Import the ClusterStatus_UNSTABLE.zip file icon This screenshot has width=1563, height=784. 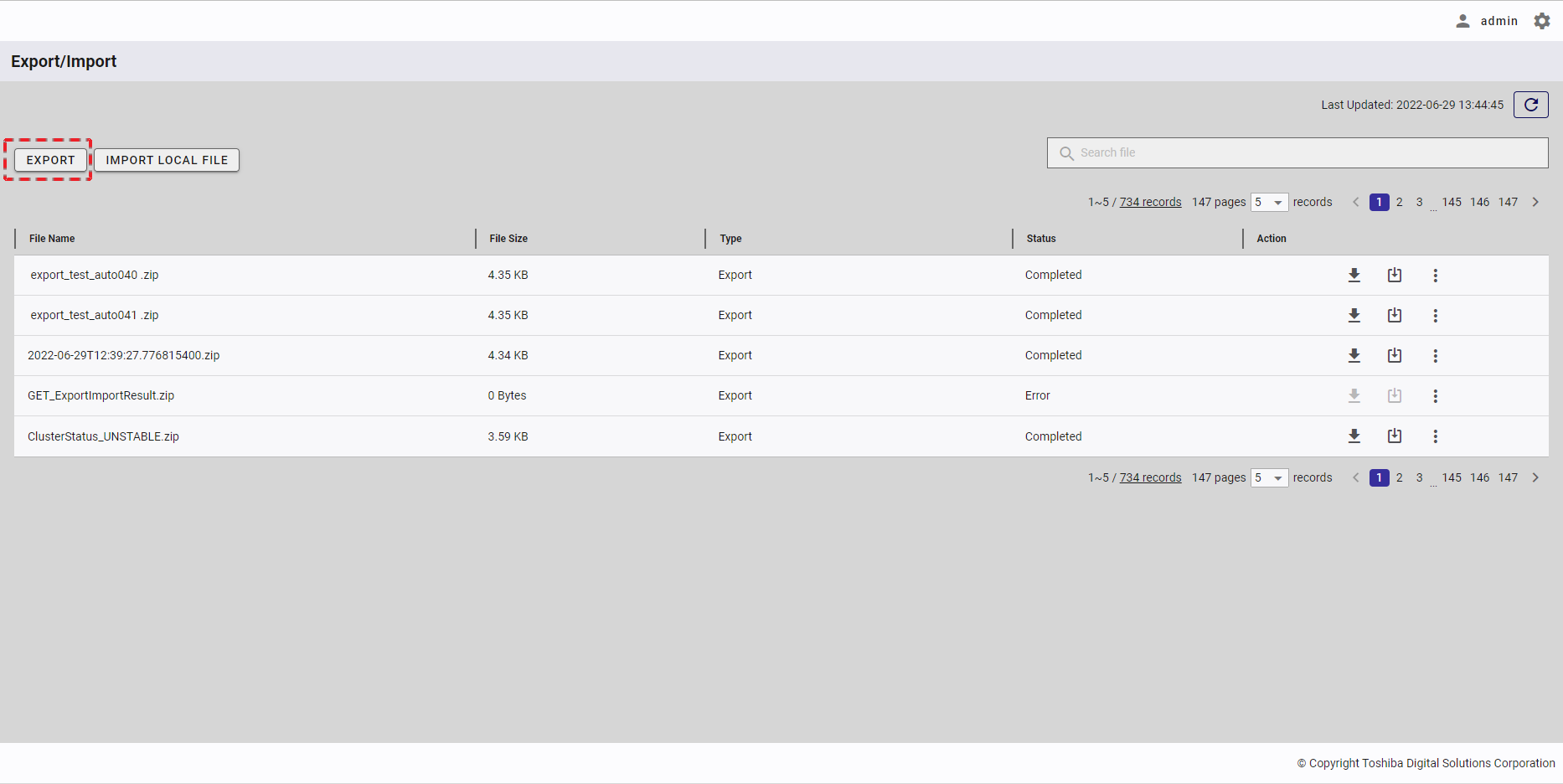point(1394,436)
